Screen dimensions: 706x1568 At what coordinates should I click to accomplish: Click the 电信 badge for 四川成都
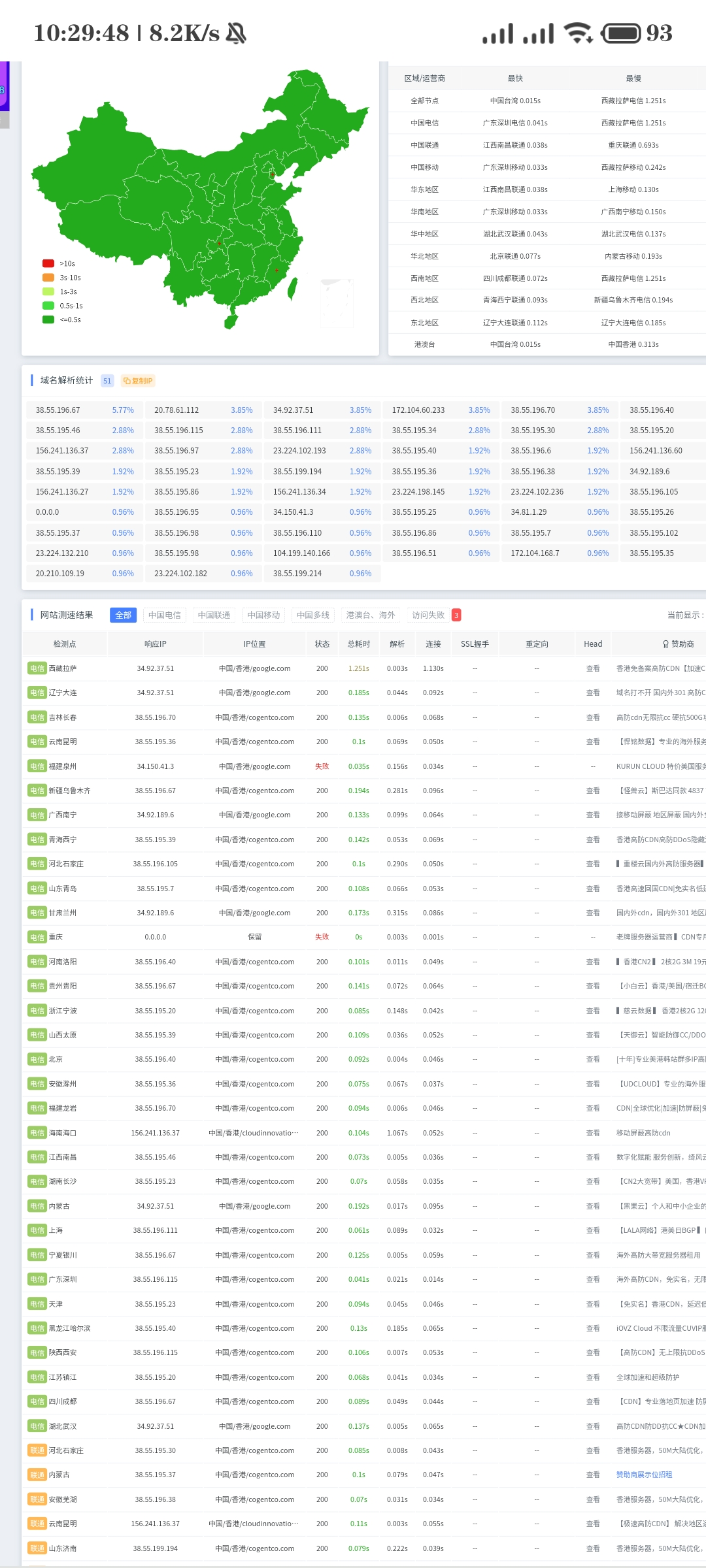[x=37, y=1401]
